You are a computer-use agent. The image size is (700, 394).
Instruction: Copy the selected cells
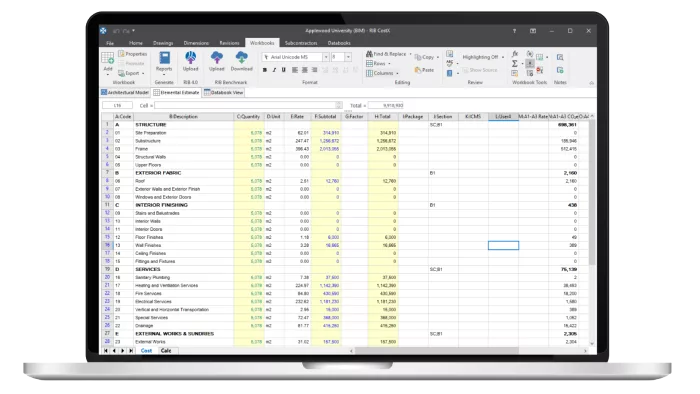pyautogui.click(x=424, y=57)
